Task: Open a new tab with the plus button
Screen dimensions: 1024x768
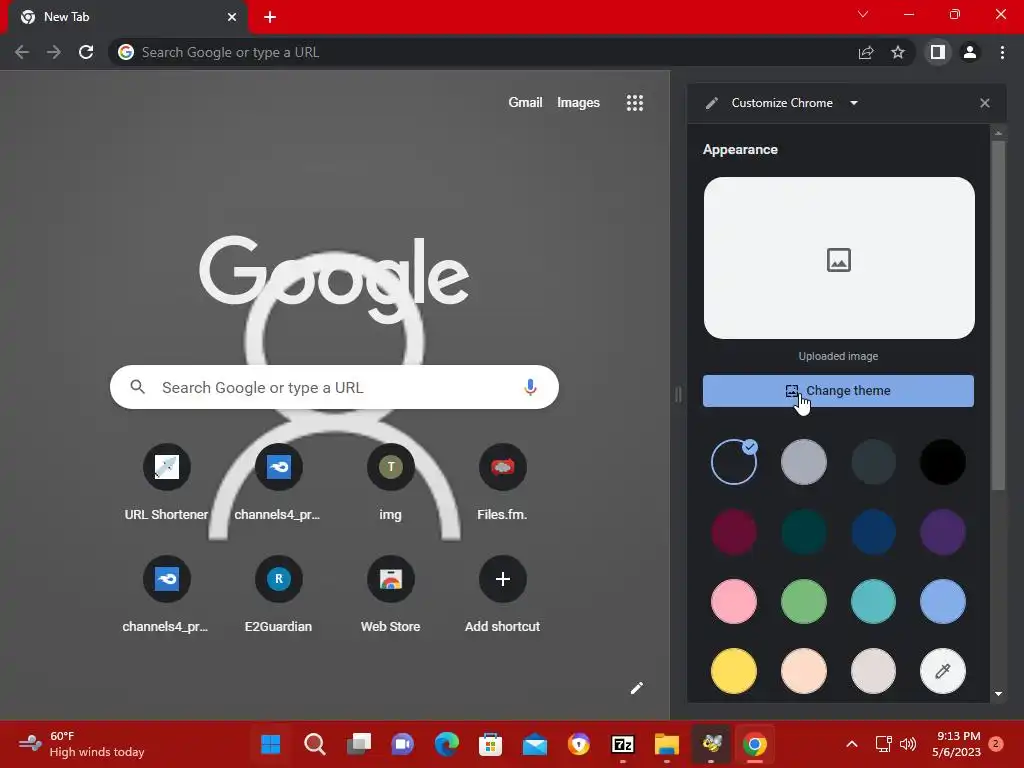Action: pyautogui.click(x=270, y=17)
